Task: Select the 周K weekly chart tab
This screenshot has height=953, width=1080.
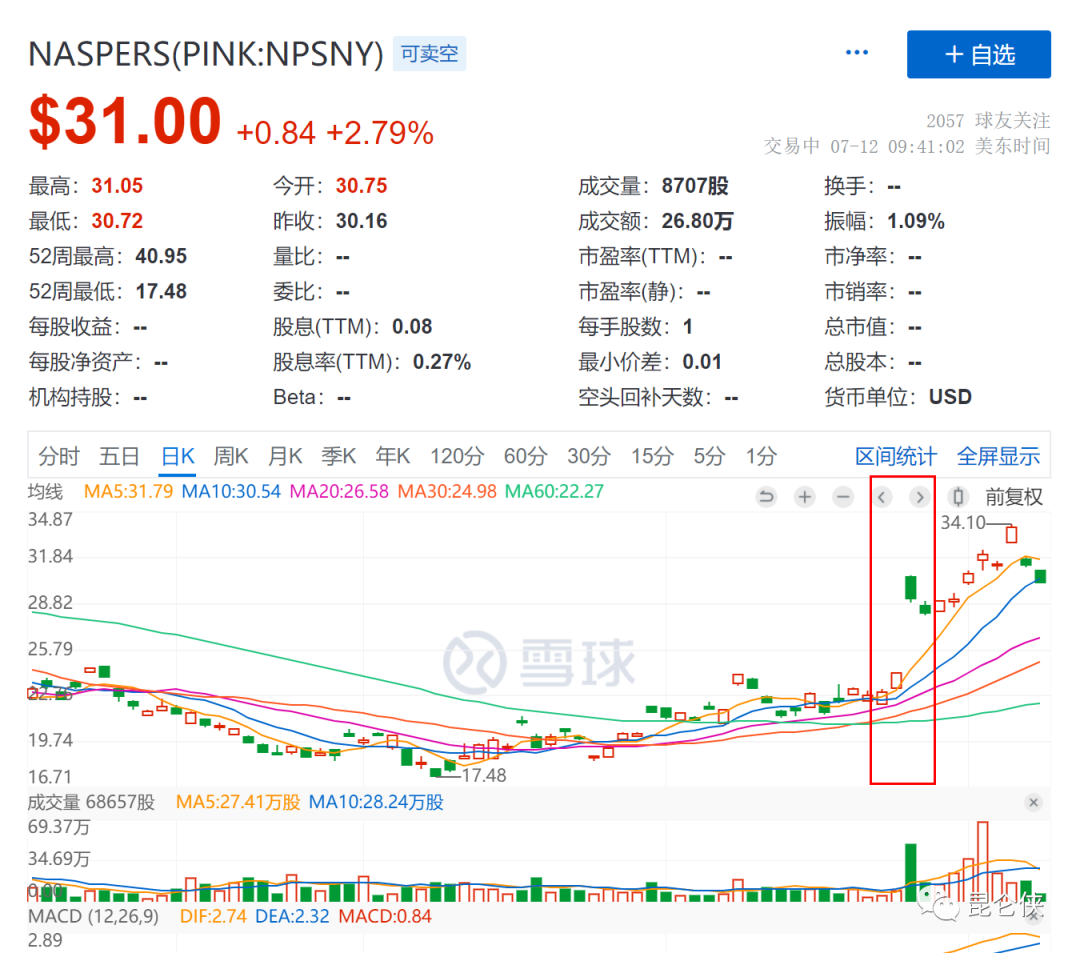Action: point(231,457)
